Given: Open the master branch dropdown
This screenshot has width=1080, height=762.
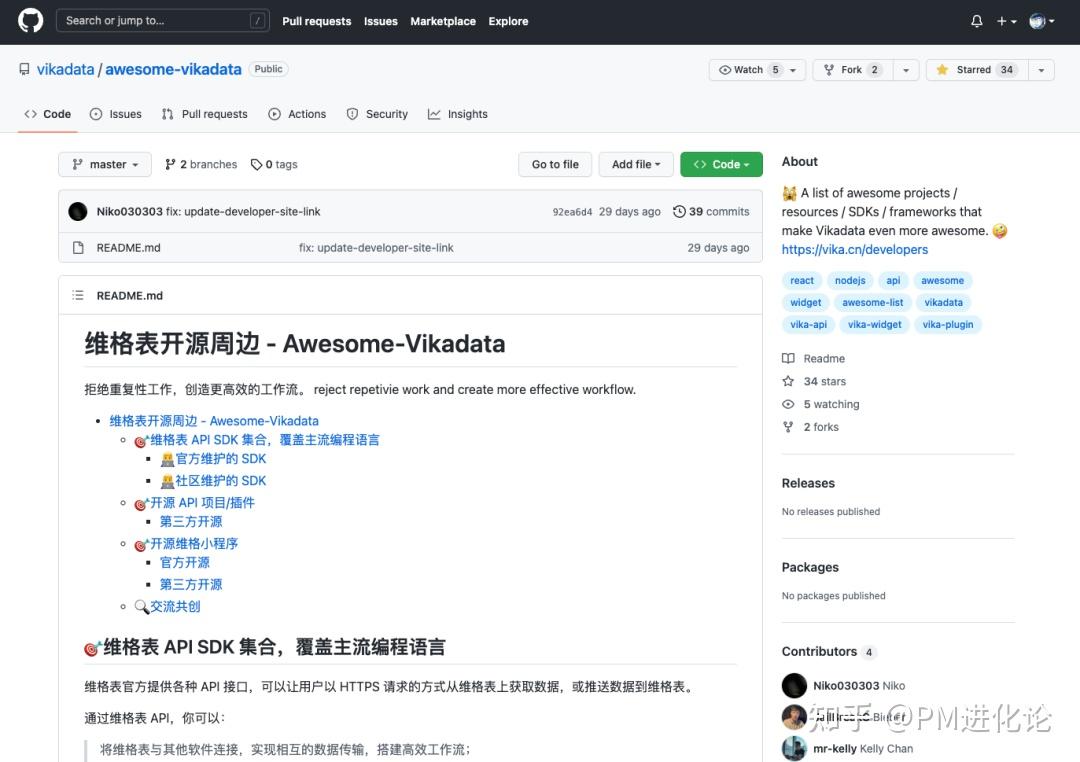Looking at the screenshot, I should [104, 164].
